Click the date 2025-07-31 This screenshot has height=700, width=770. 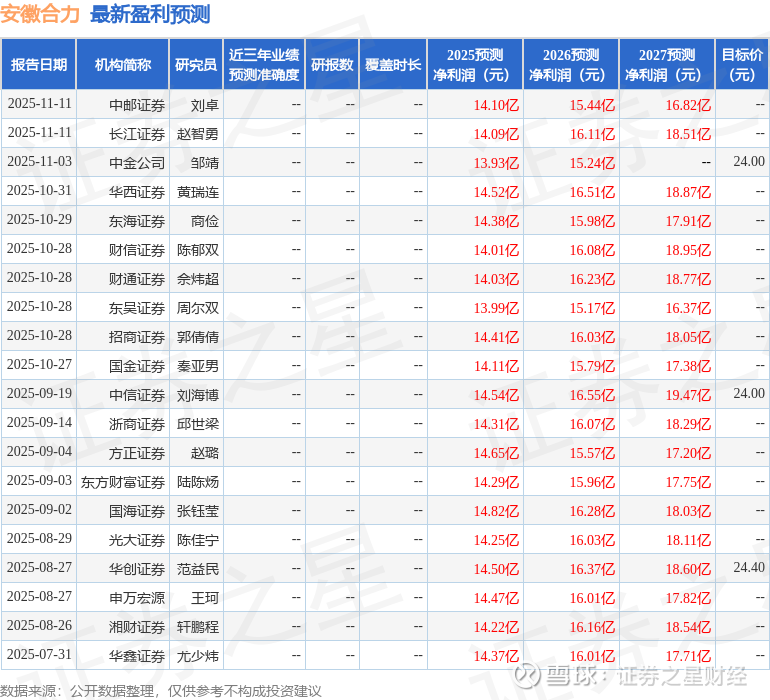[x=39, y=654]
